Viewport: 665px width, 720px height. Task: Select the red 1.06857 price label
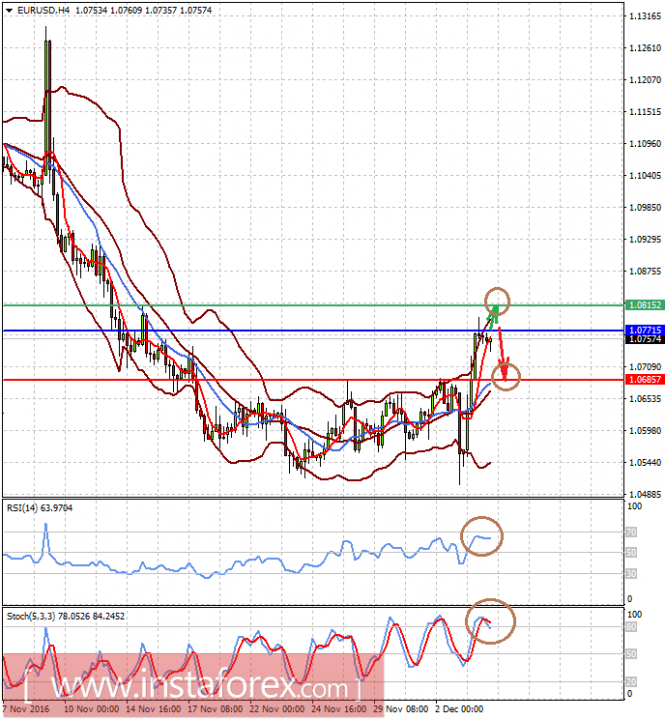point(645,380)
